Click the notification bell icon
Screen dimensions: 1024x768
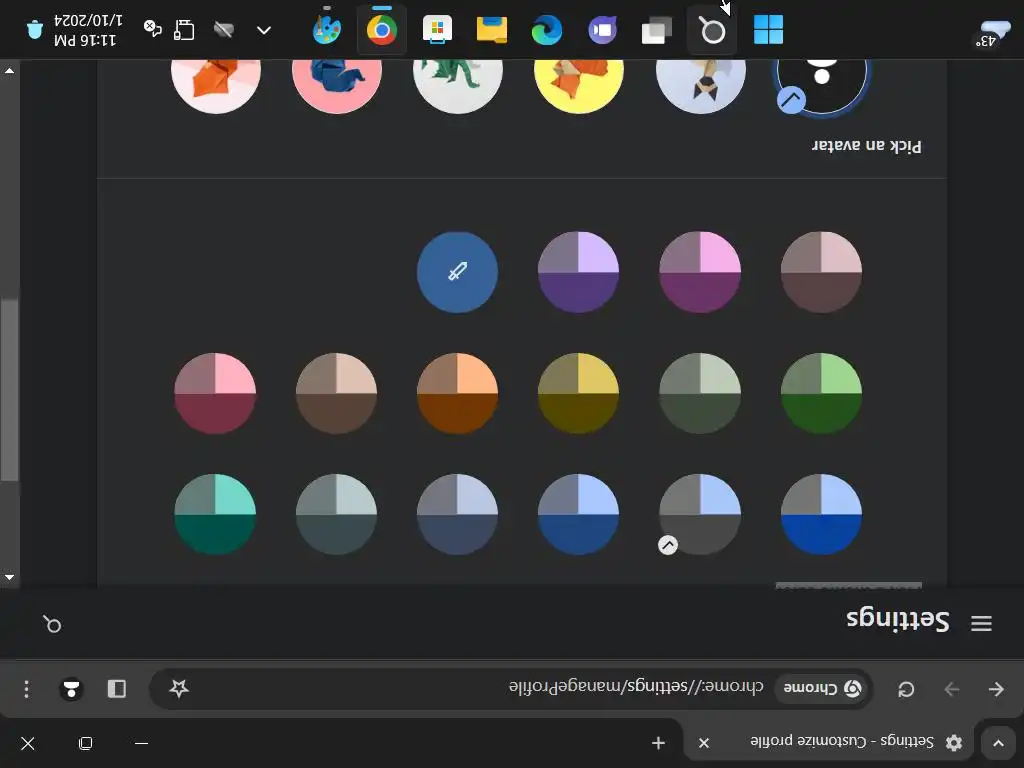(x=35, y=30)
